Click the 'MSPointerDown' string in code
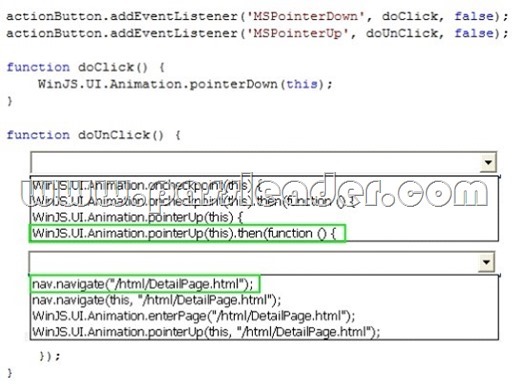The height and width of the screenshot is (390, 522). 305,16
